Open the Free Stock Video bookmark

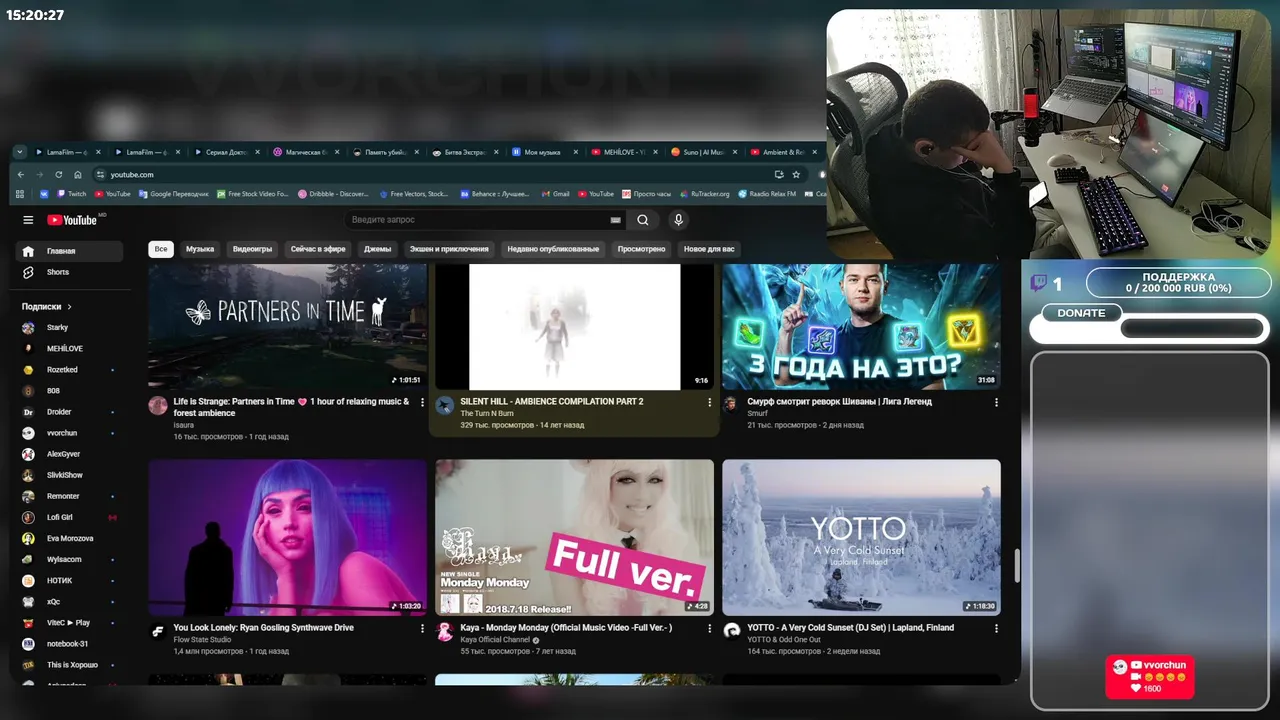coord(252,194)
